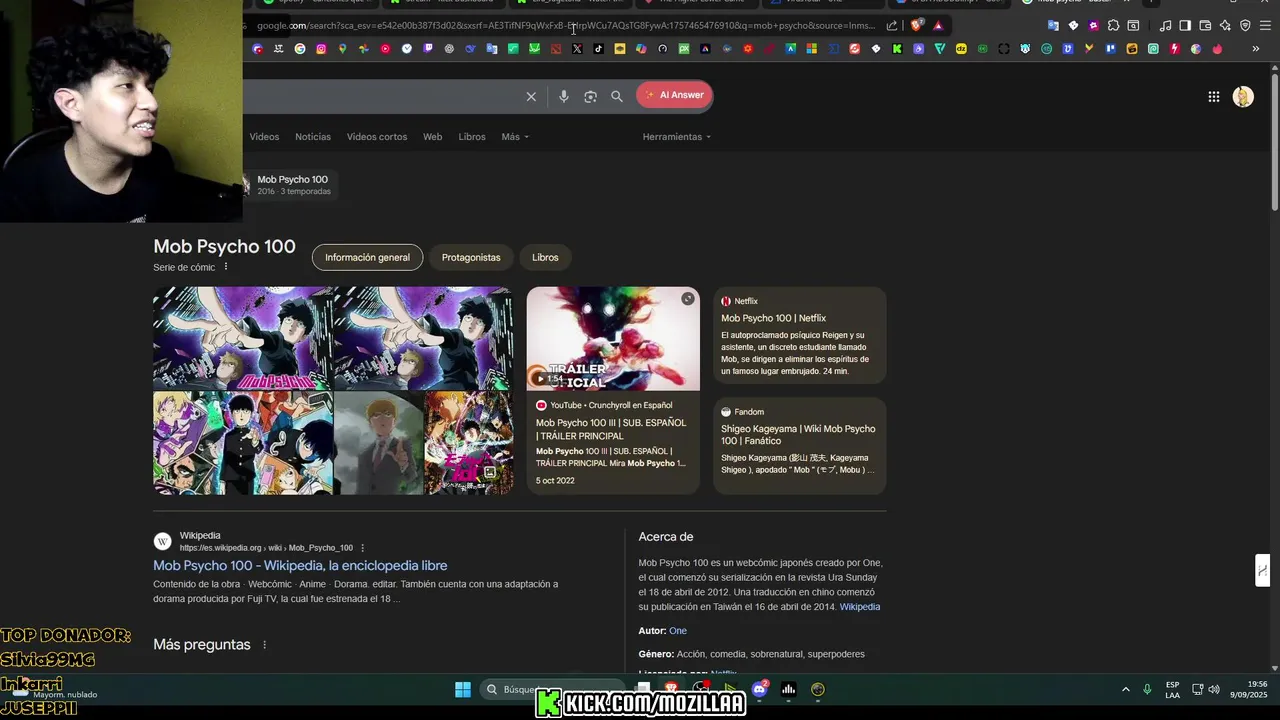Viewport: 1280px width, 720px height.
Task: Open the Mob Psycho 100 | Netflix card
Action: (x=799, y=335)
